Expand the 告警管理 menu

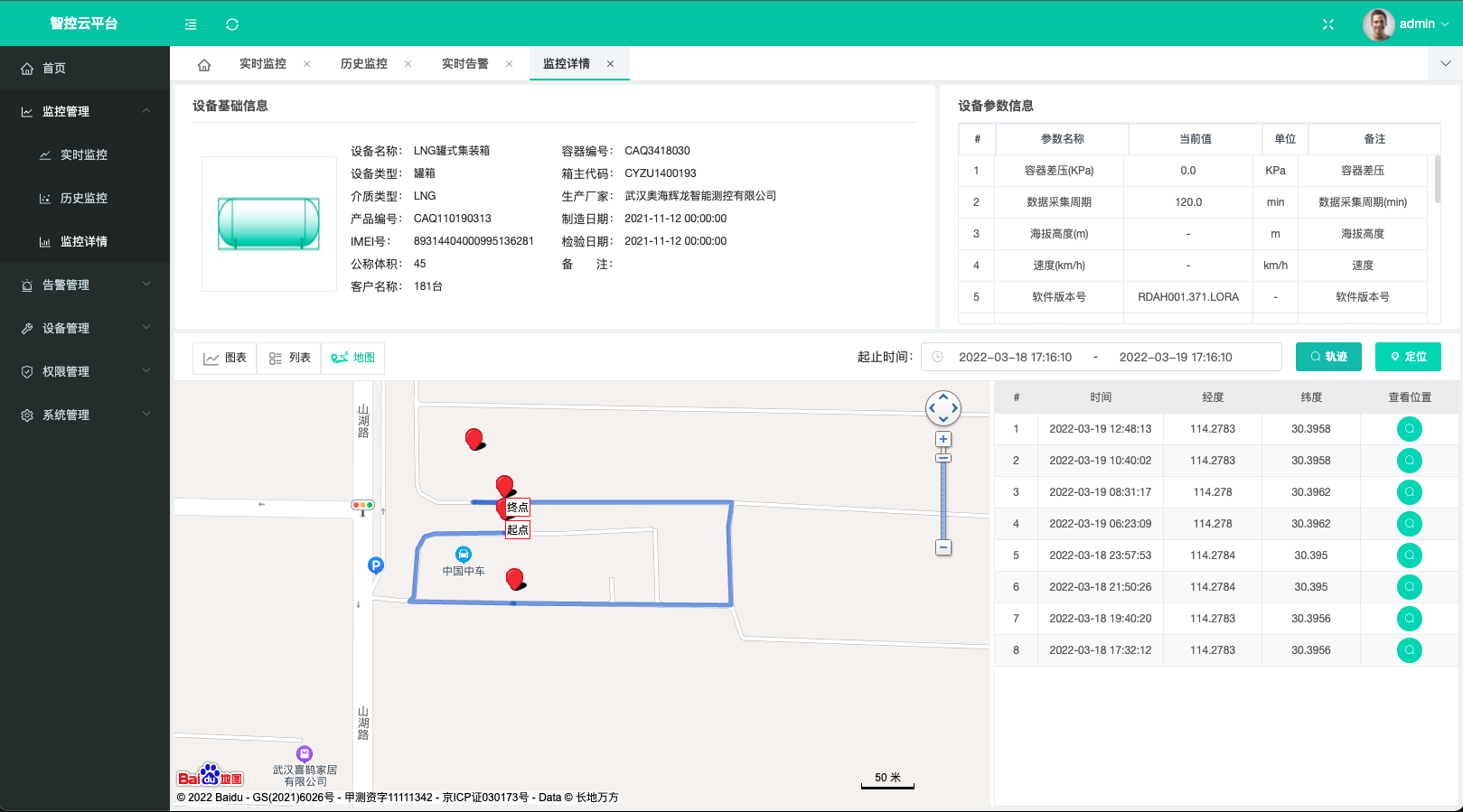[x=84, y=285]
